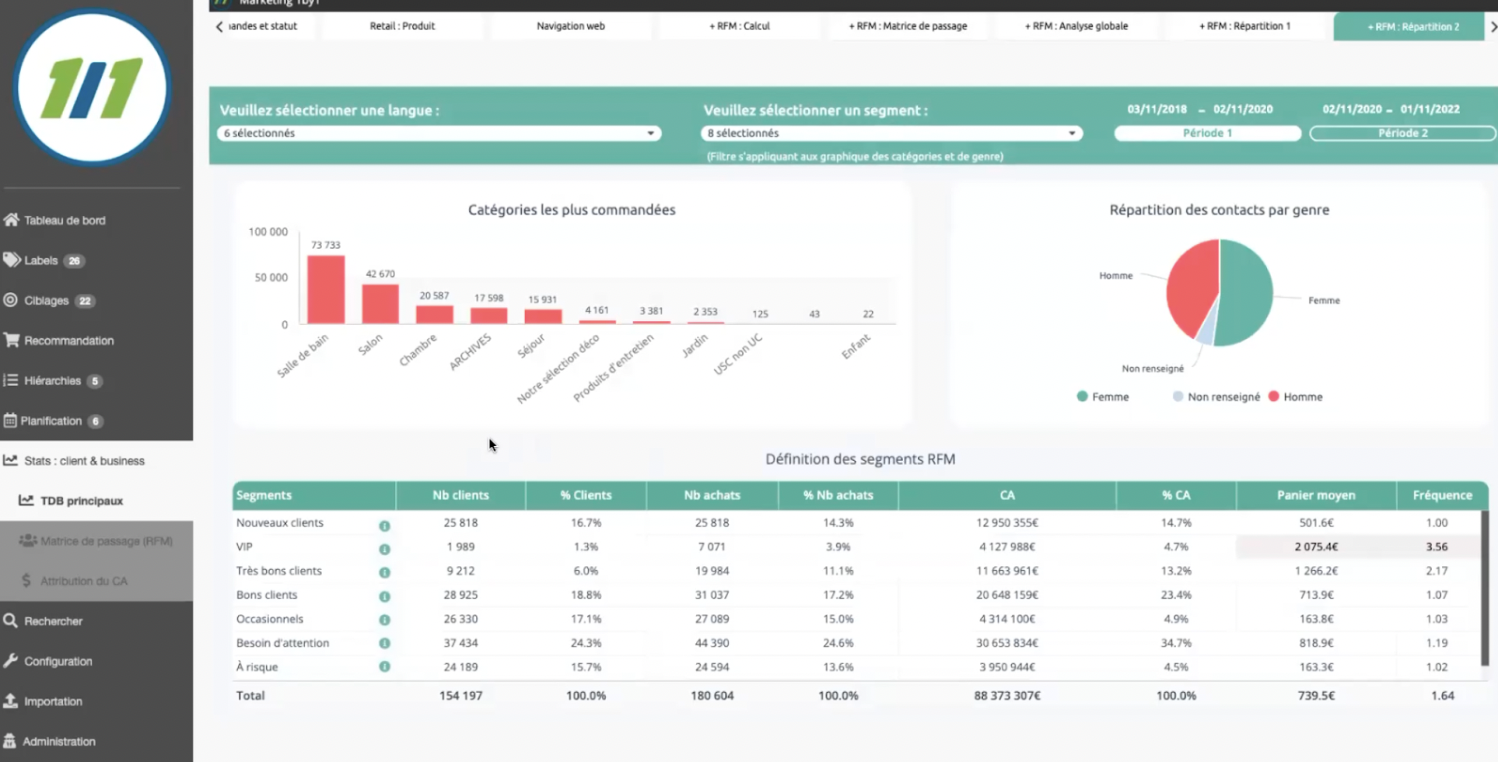Click the Femme slice of the pie
The height and width of the screenshot is (762, 1498).
[x=1245, y=295]
